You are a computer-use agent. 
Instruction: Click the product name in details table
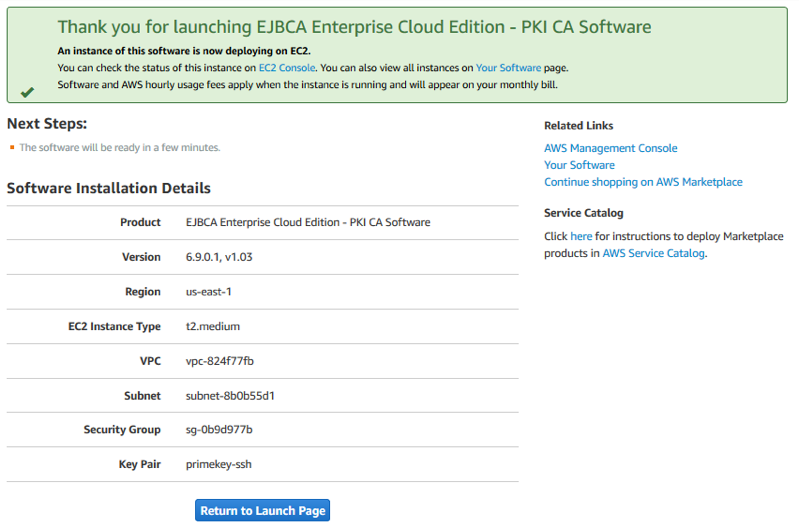[308, 222]
